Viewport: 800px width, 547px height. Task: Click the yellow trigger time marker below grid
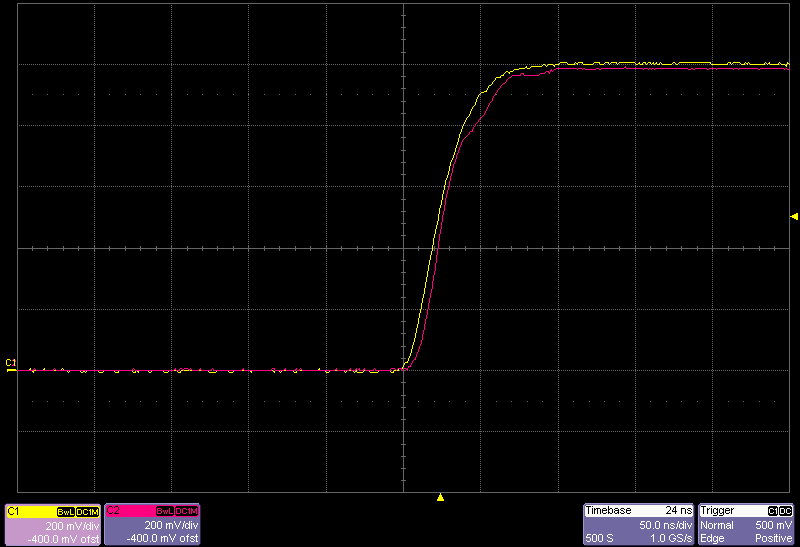[440, 497]
